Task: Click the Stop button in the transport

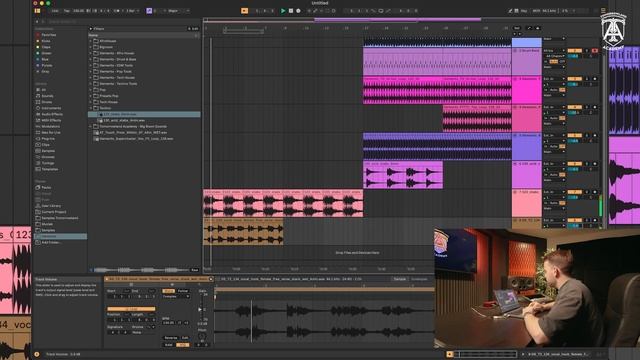Action: 291,11
